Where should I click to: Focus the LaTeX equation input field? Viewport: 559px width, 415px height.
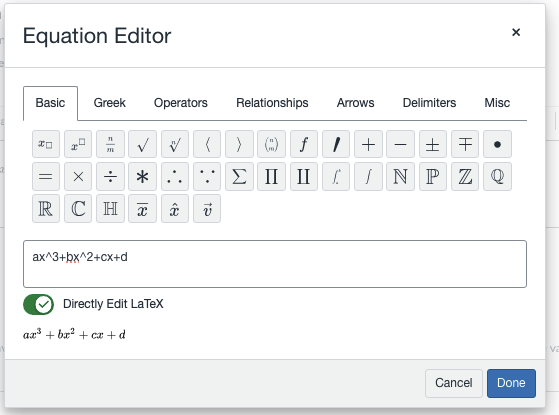click(275, 264)
